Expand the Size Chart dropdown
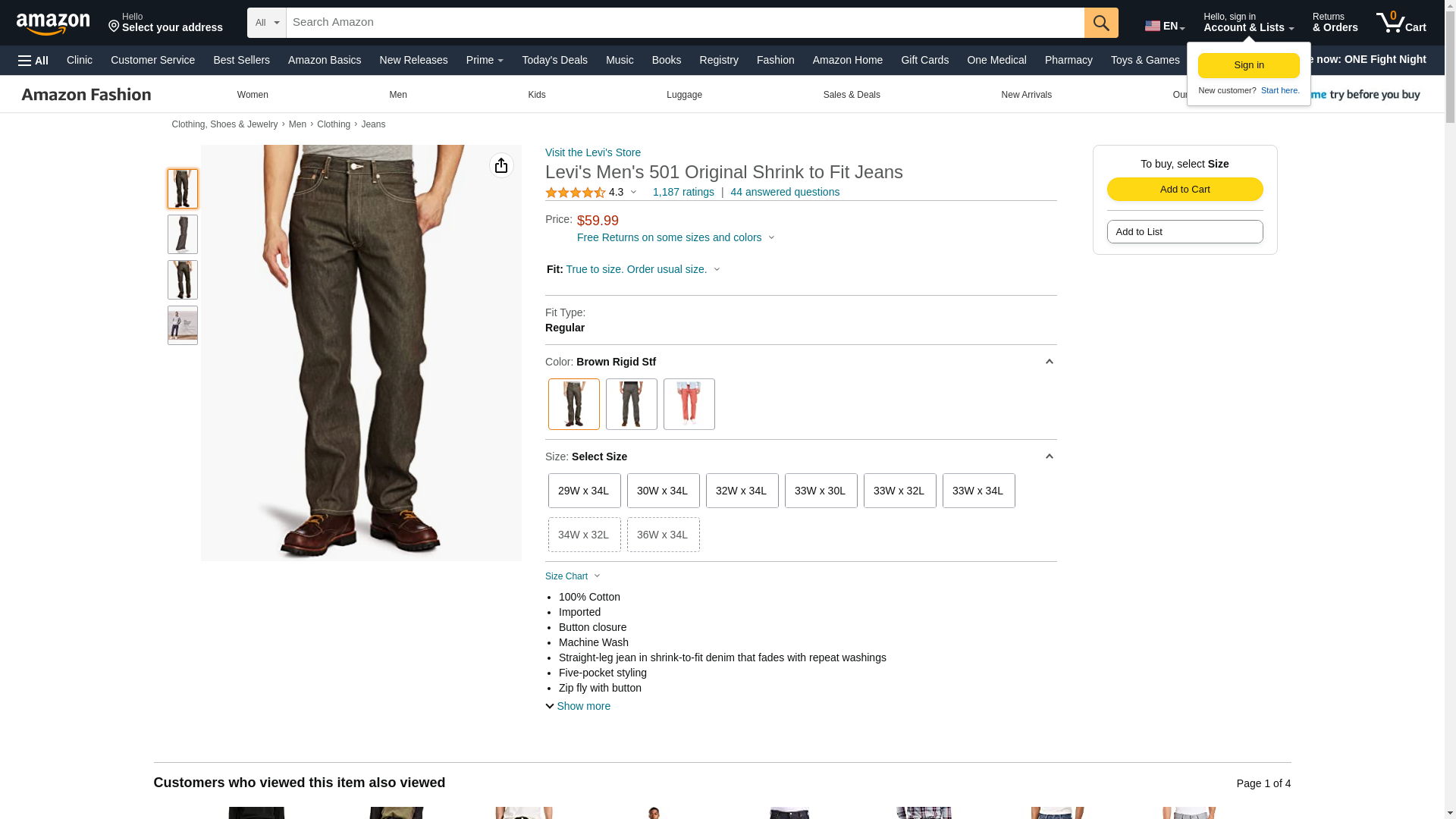 (573, 576)
